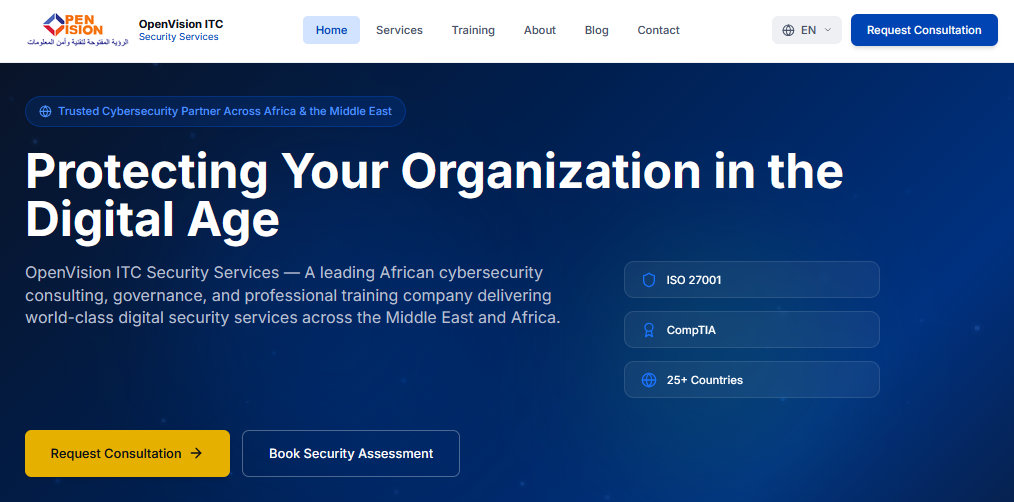Screen dimensions: 1014x502
Task: Click the OpenVision logo image
Action: (78, 30)
